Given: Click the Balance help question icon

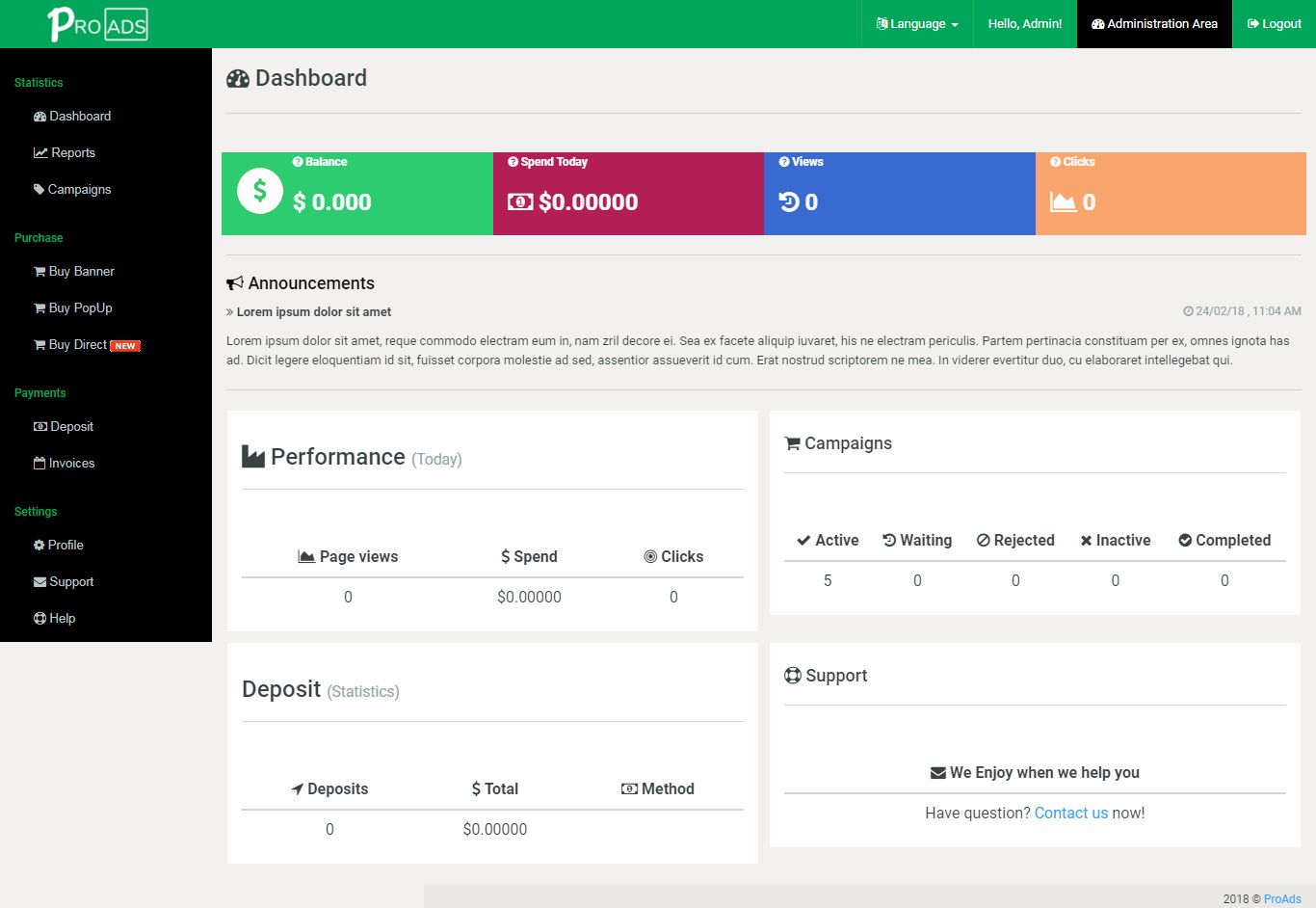Looking at the screenshot, I should pyautogui.click(x=298, y=162).
